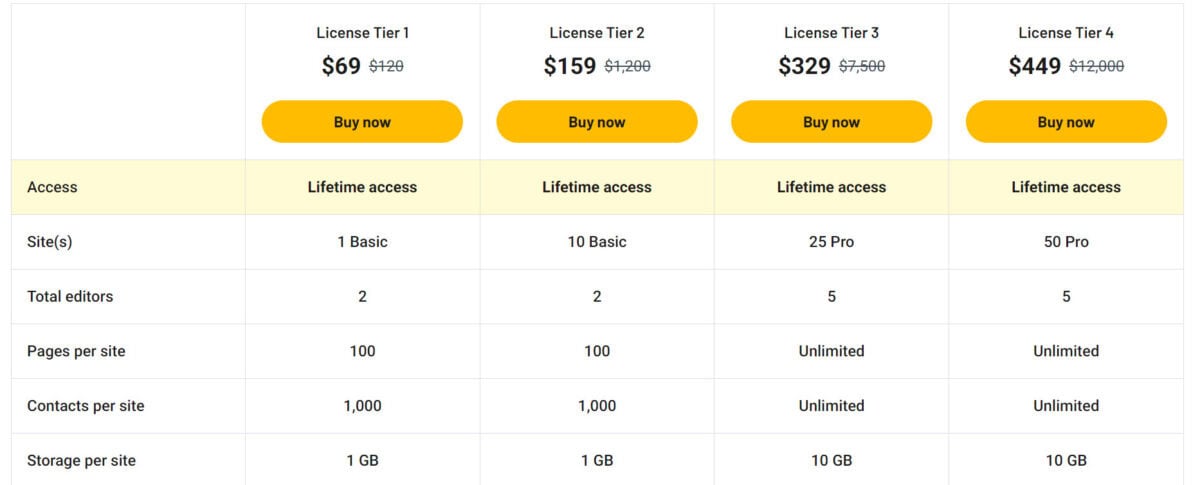Click the $69 price
The image size is (1200, 485).
[x=341, y=66]
